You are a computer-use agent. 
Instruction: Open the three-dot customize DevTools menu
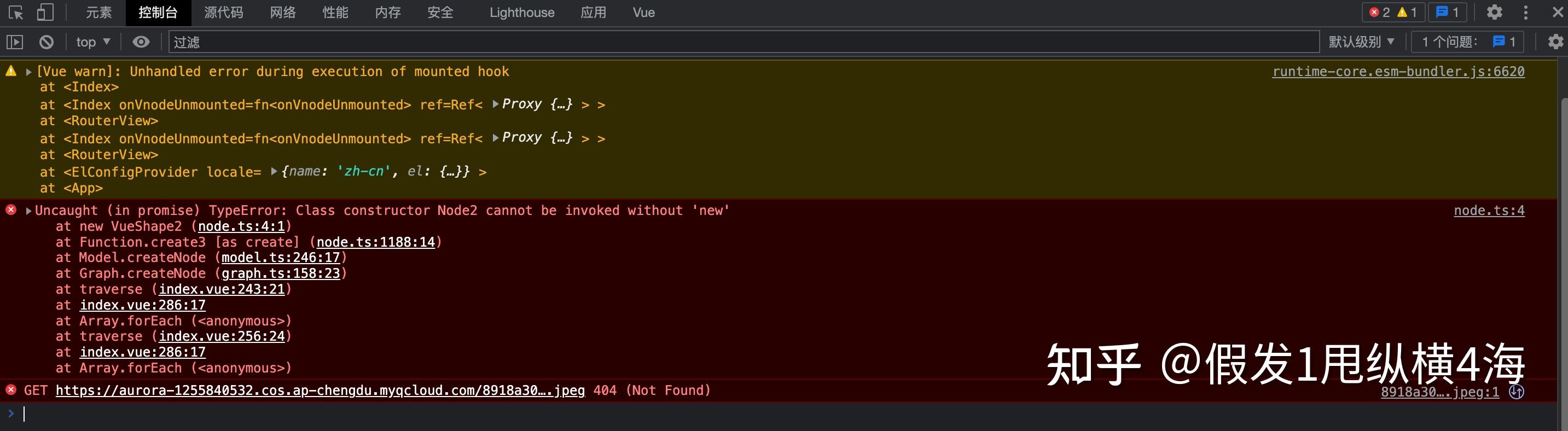1525,12
